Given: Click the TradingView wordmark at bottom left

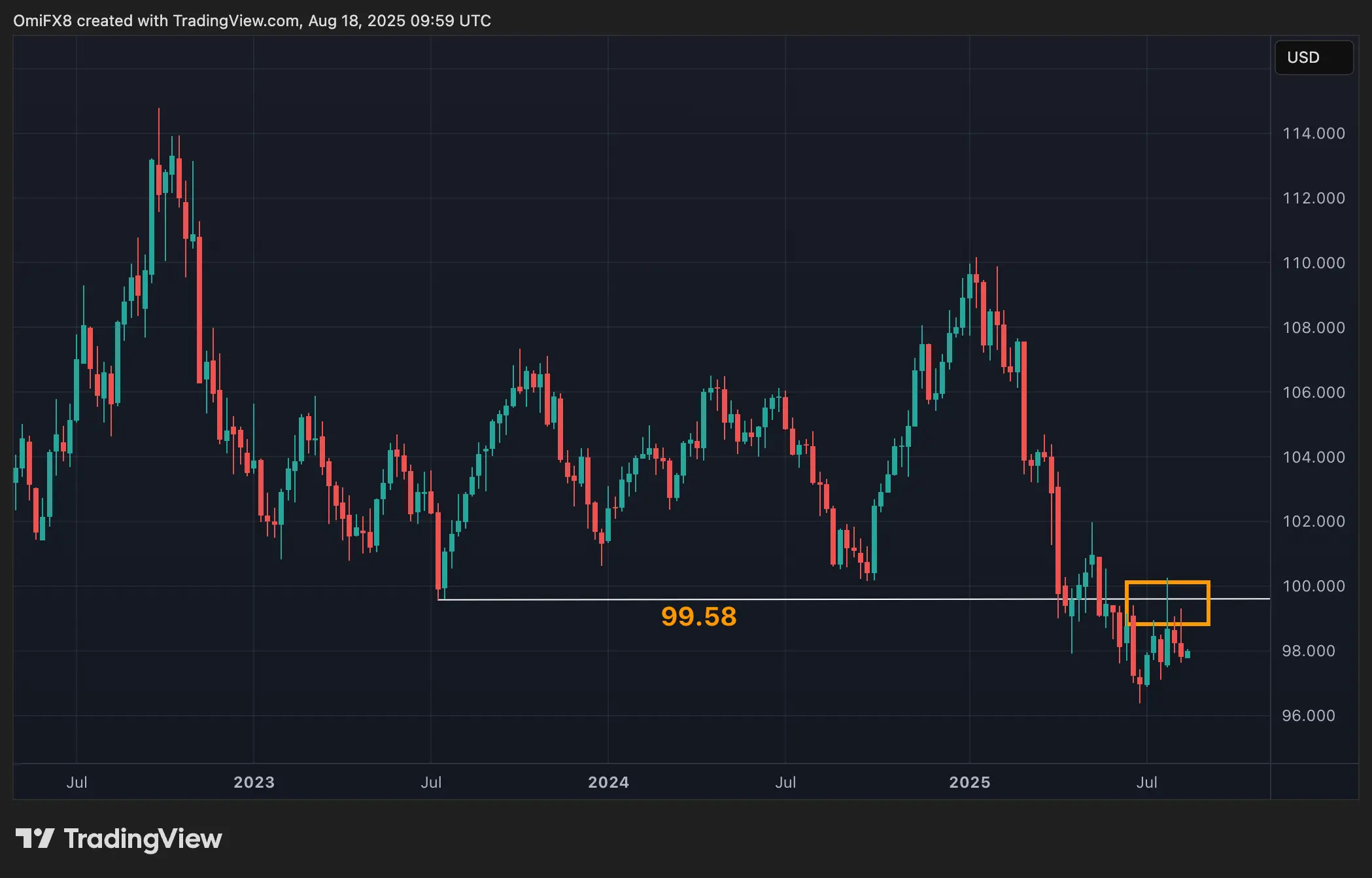Looking at the screenshot, I should tap(144, 838).
